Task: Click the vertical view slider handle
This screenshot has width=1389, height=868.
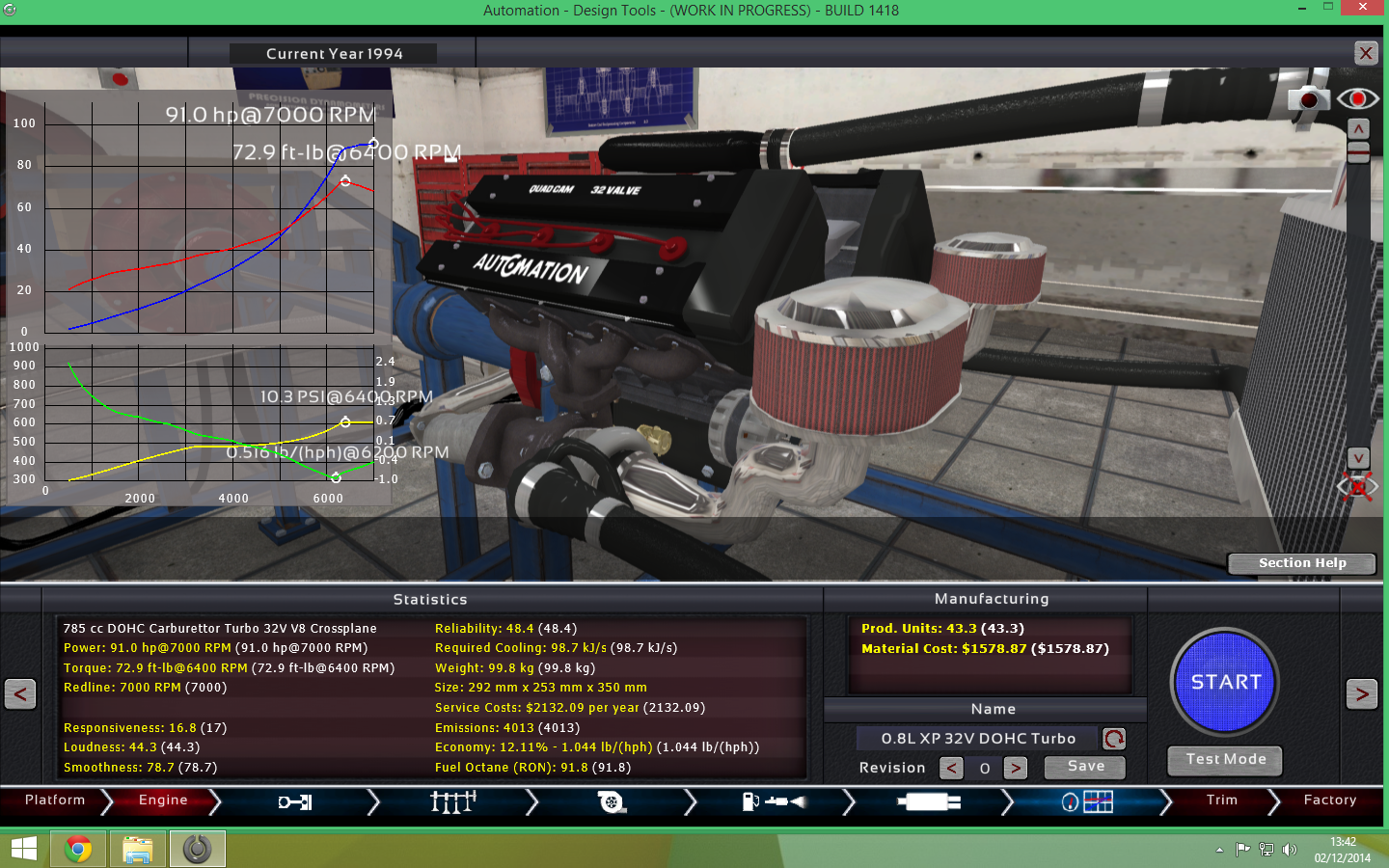Action: [x=1358, y=152]
